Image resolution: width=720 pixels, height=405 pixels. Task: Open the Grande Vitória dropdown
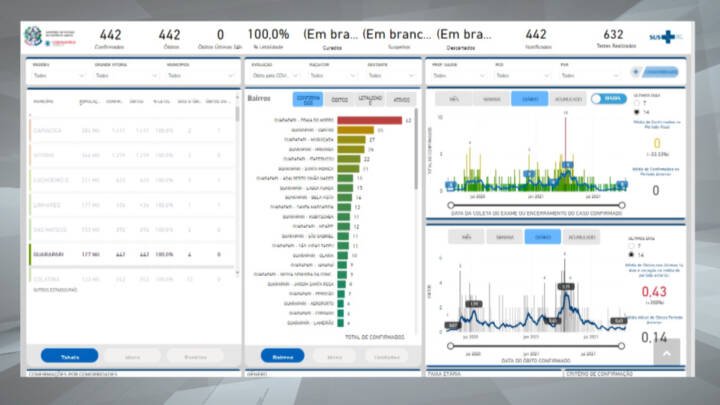point(126,75)
